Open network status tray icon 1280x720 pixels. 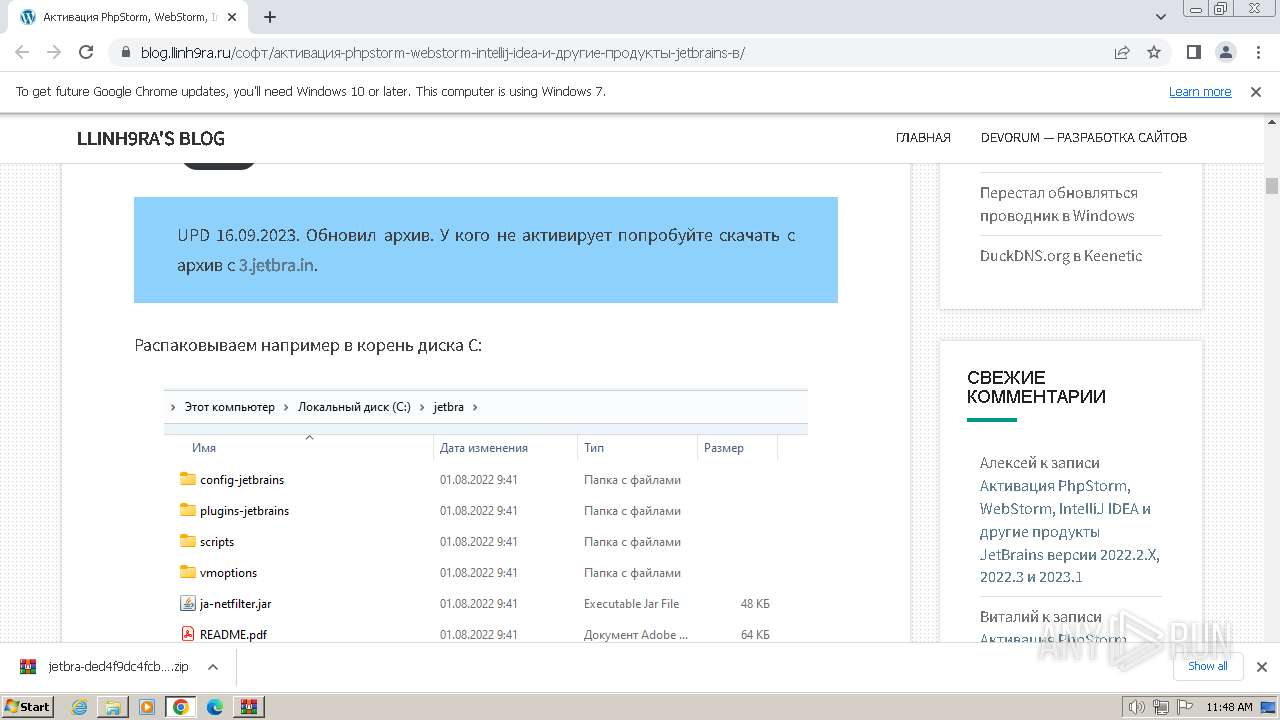point(1160,707)
